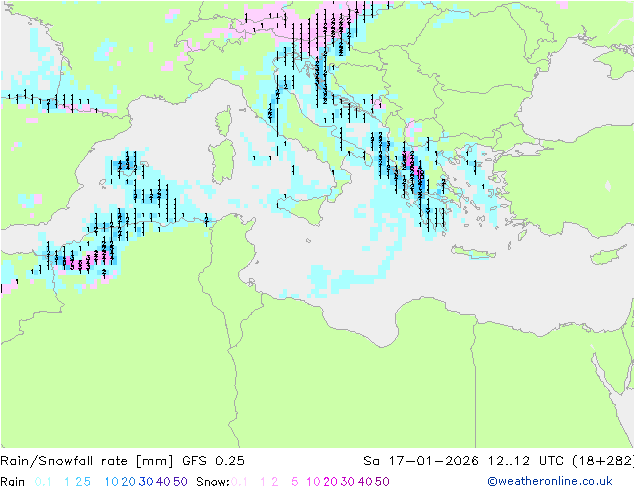Click the island of Sicily on the map
The image size is (634, 490).
(x=302, y=209)
